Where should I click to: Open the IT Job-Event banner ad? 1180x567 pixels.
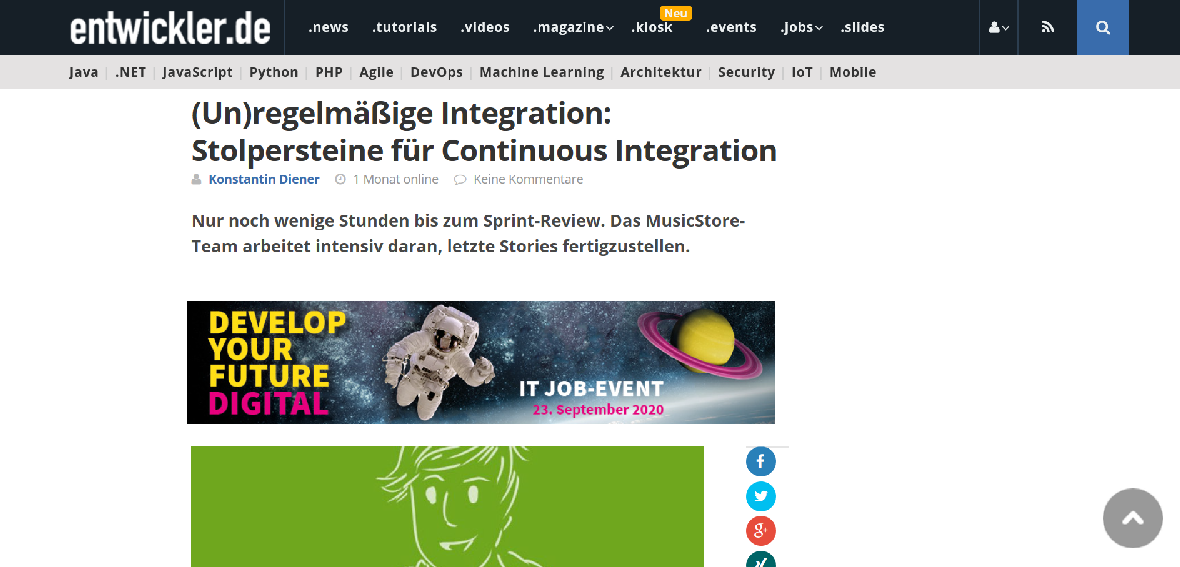481,362
